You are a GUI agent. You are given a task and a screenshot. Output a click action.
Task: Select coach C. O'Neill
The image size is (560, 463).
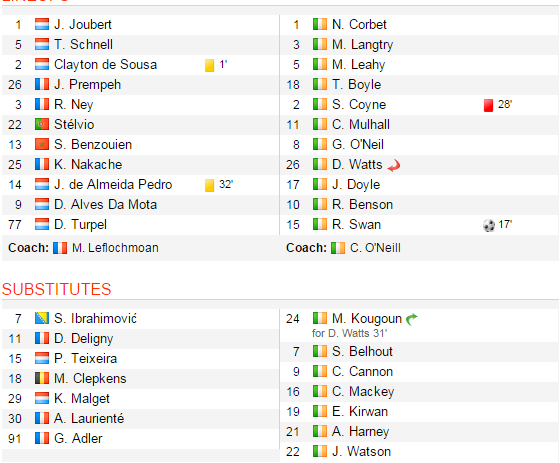(x=375, y=248)
